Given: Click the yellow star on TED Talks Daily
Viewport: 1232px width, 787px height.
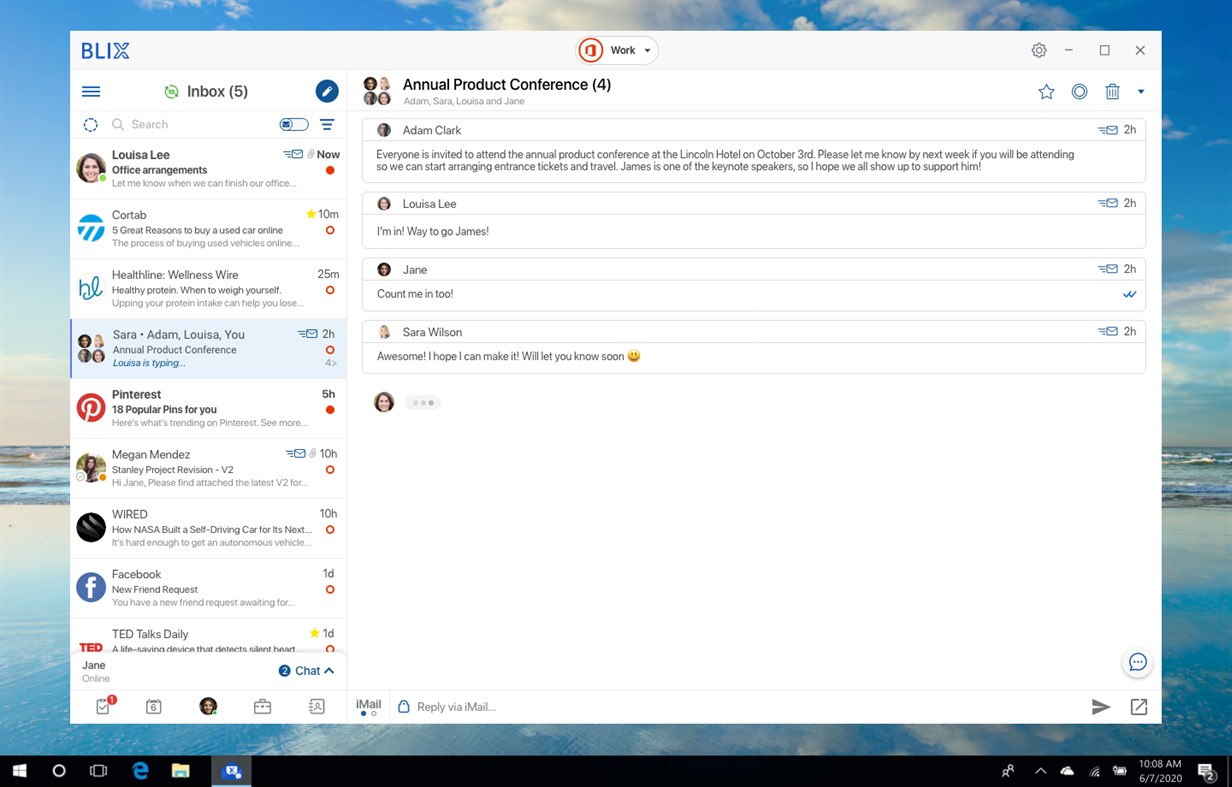Looking at the screenshot, I should click(x=315, y=633).
